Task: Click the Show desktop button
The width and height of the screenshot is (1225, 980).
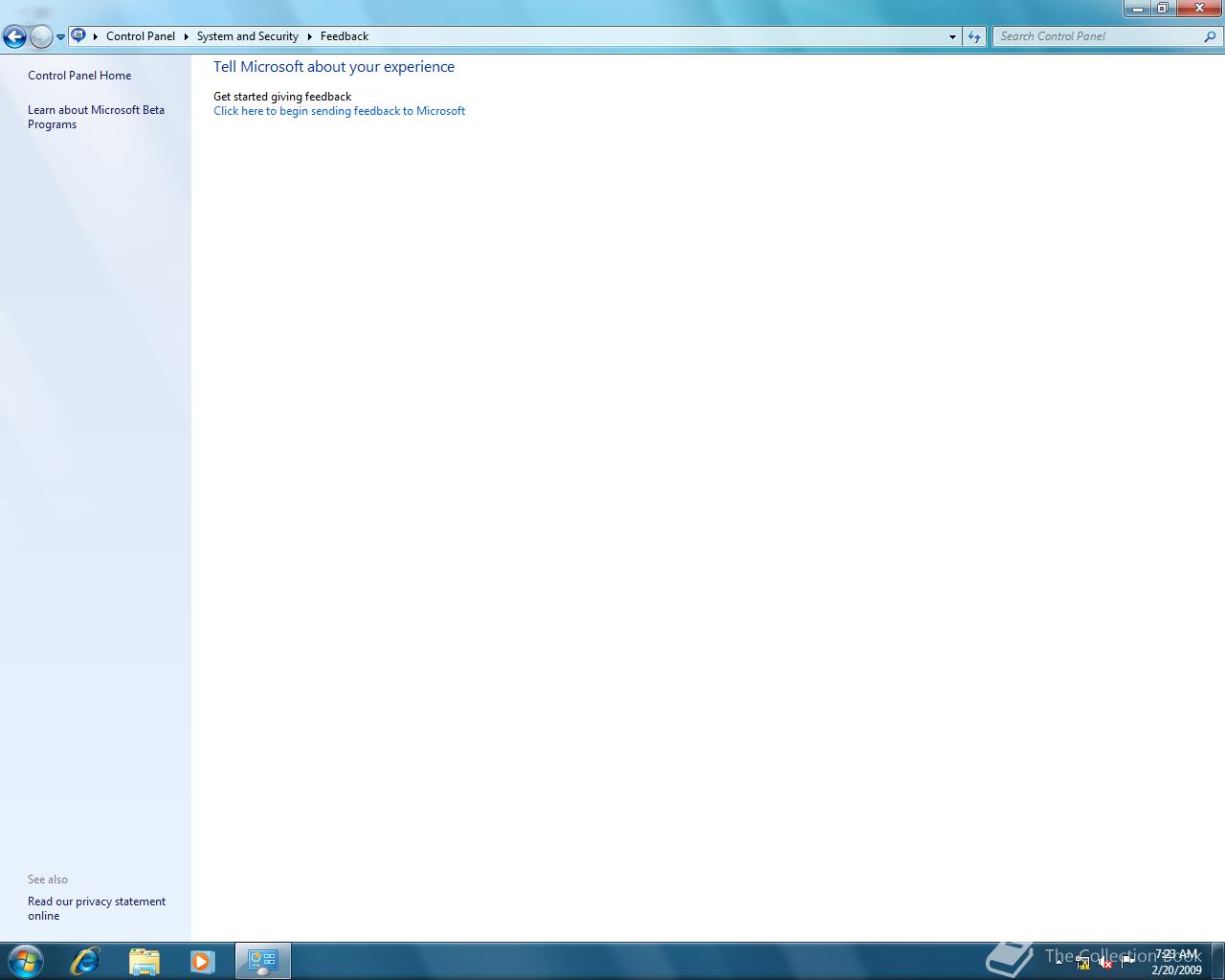Action: click(1217, 961)
